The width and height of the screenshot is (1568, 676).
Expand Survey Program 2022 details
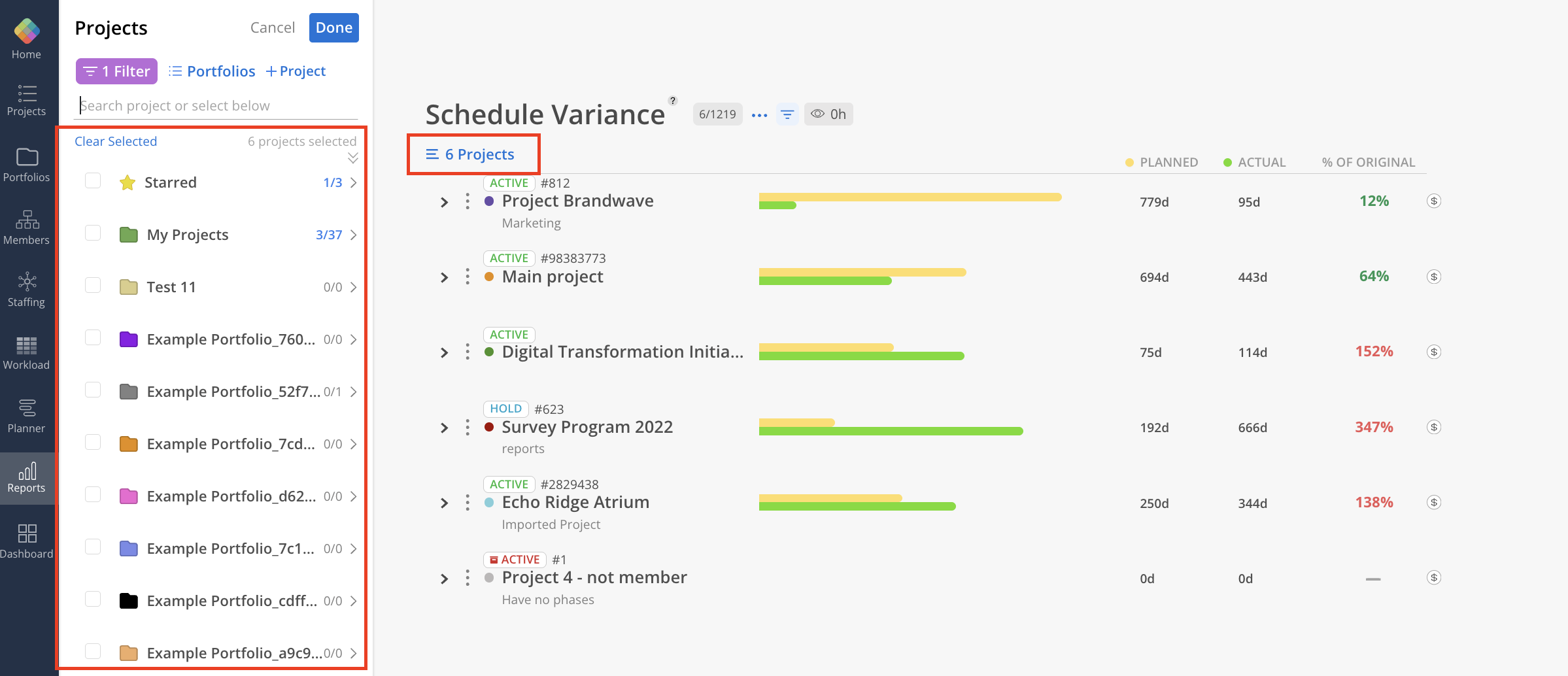coord(445,428)
